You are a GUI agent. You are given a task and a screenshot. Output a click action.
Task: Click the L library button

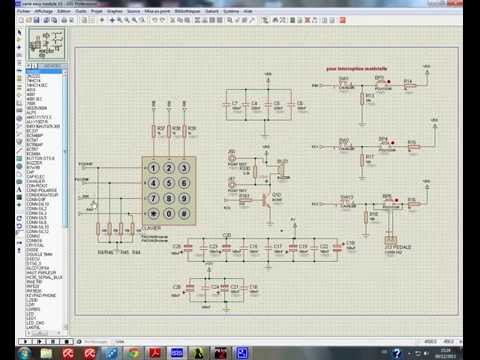point(35,66)
